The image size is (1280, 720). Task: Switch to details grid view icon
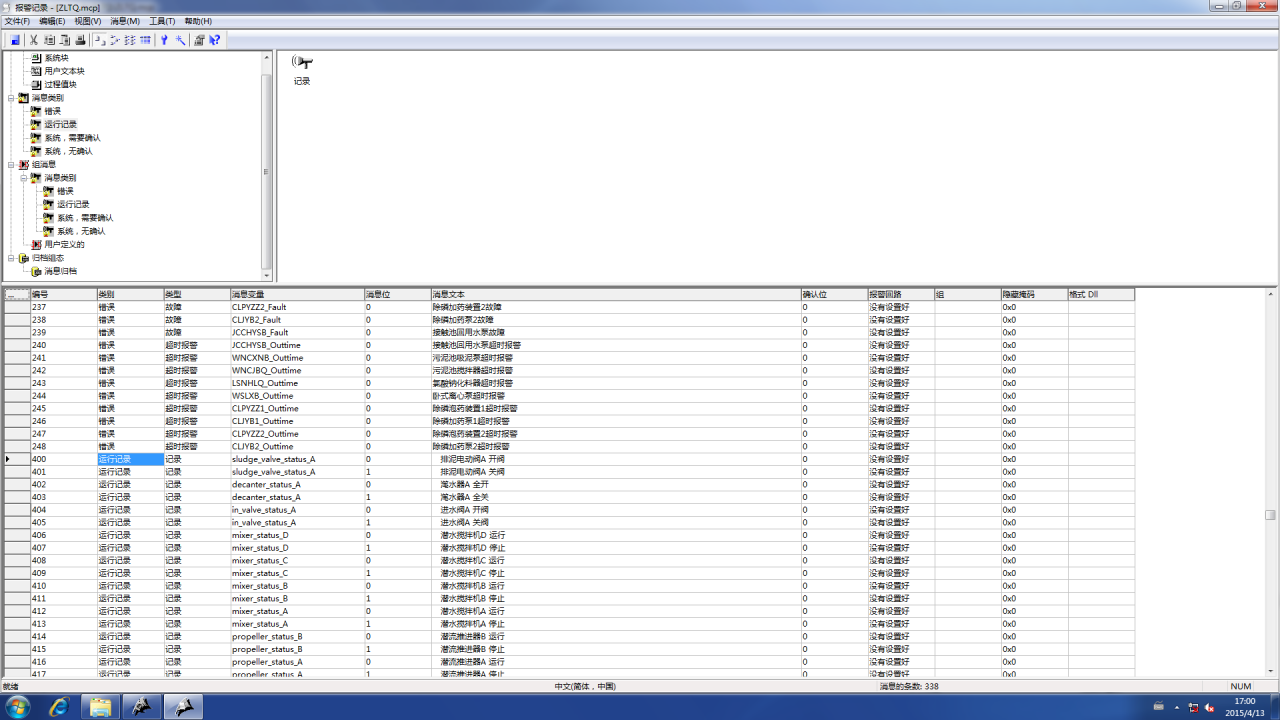click(146, 40)
